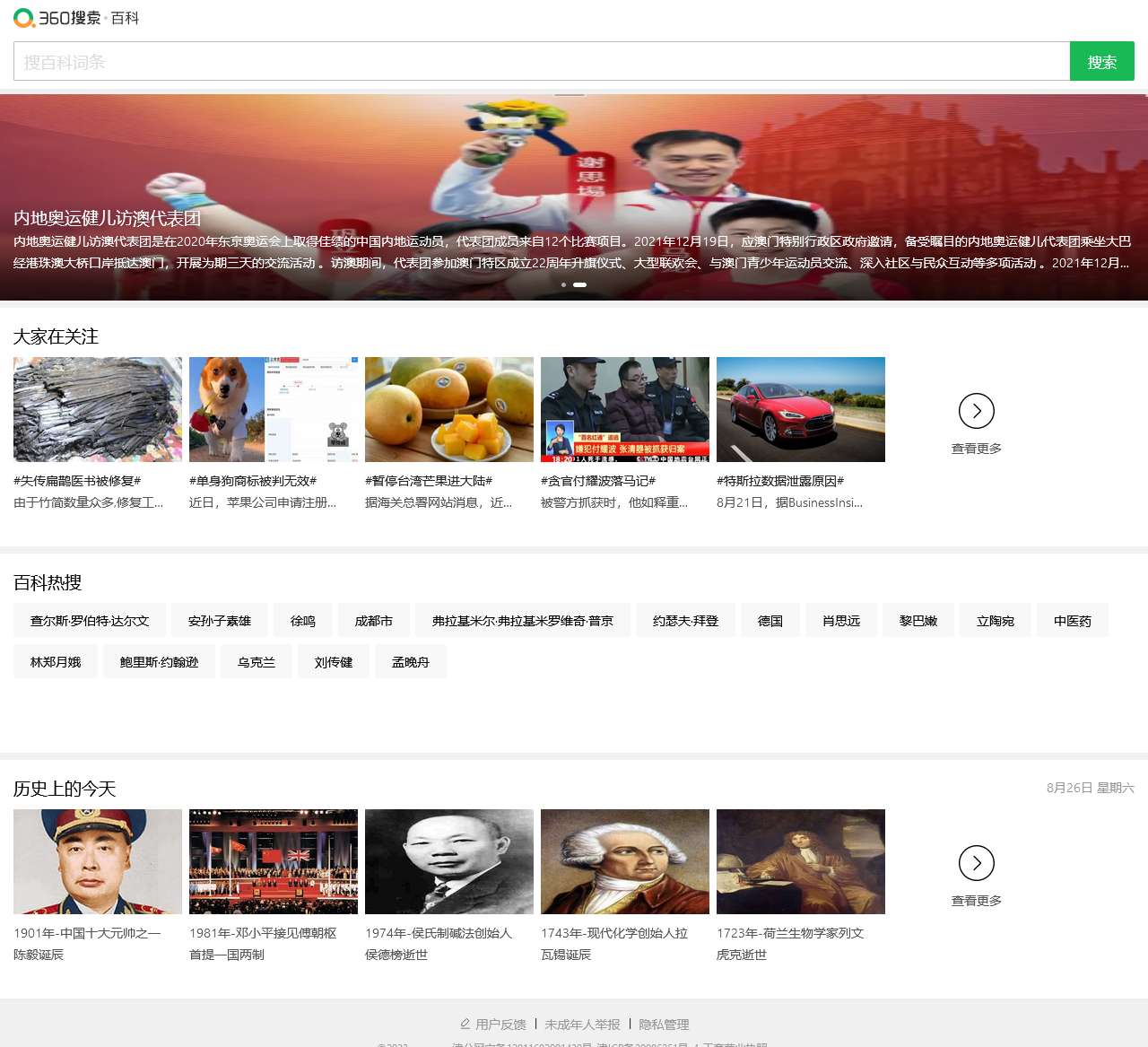Image resolution: width=1148 pixels, height=1047 pixels.
Task: Open #单身狗商标被判无效# topic link
Action: tap(253, 481)
